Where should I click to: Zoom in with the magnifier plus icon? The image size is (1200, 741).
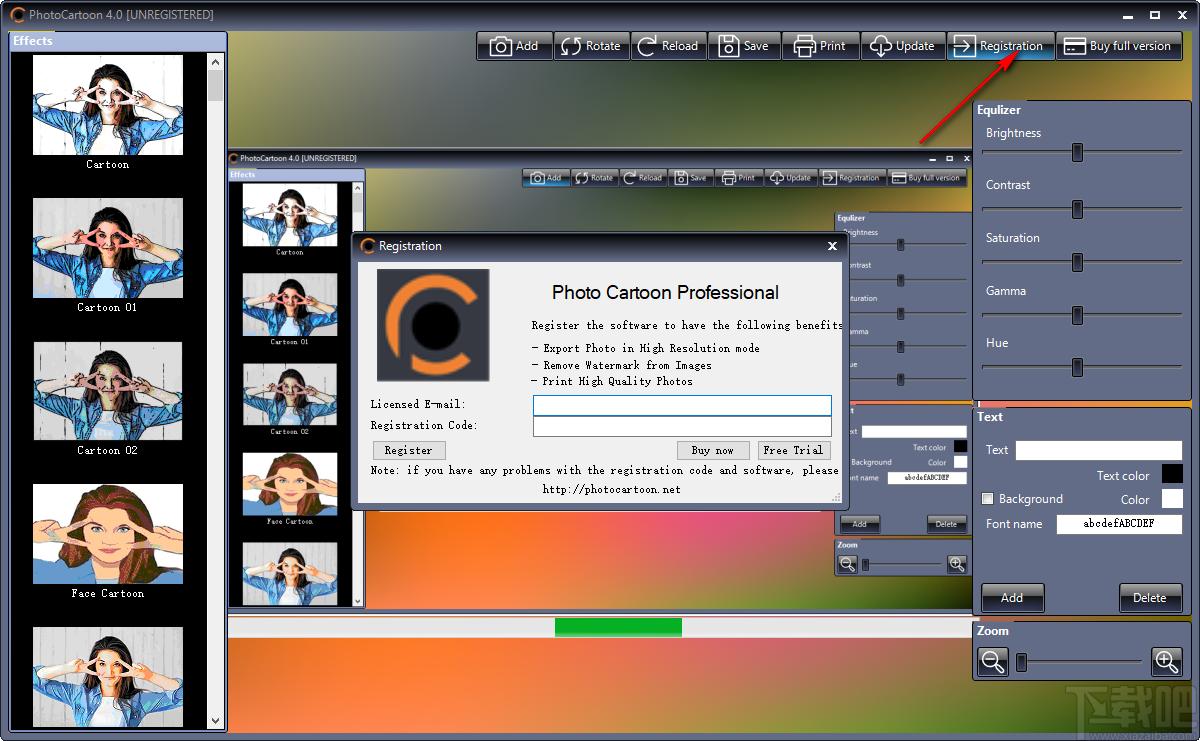coord(1166,661)
